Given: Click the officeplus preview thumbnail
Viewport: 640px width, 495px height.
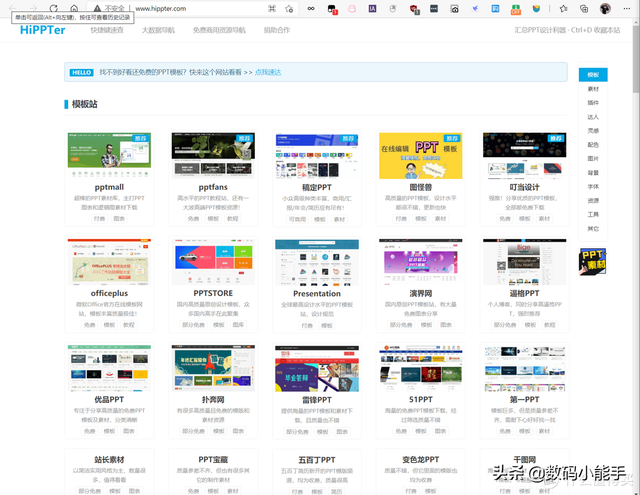Looking at the screenshot, I should (110, 262).
